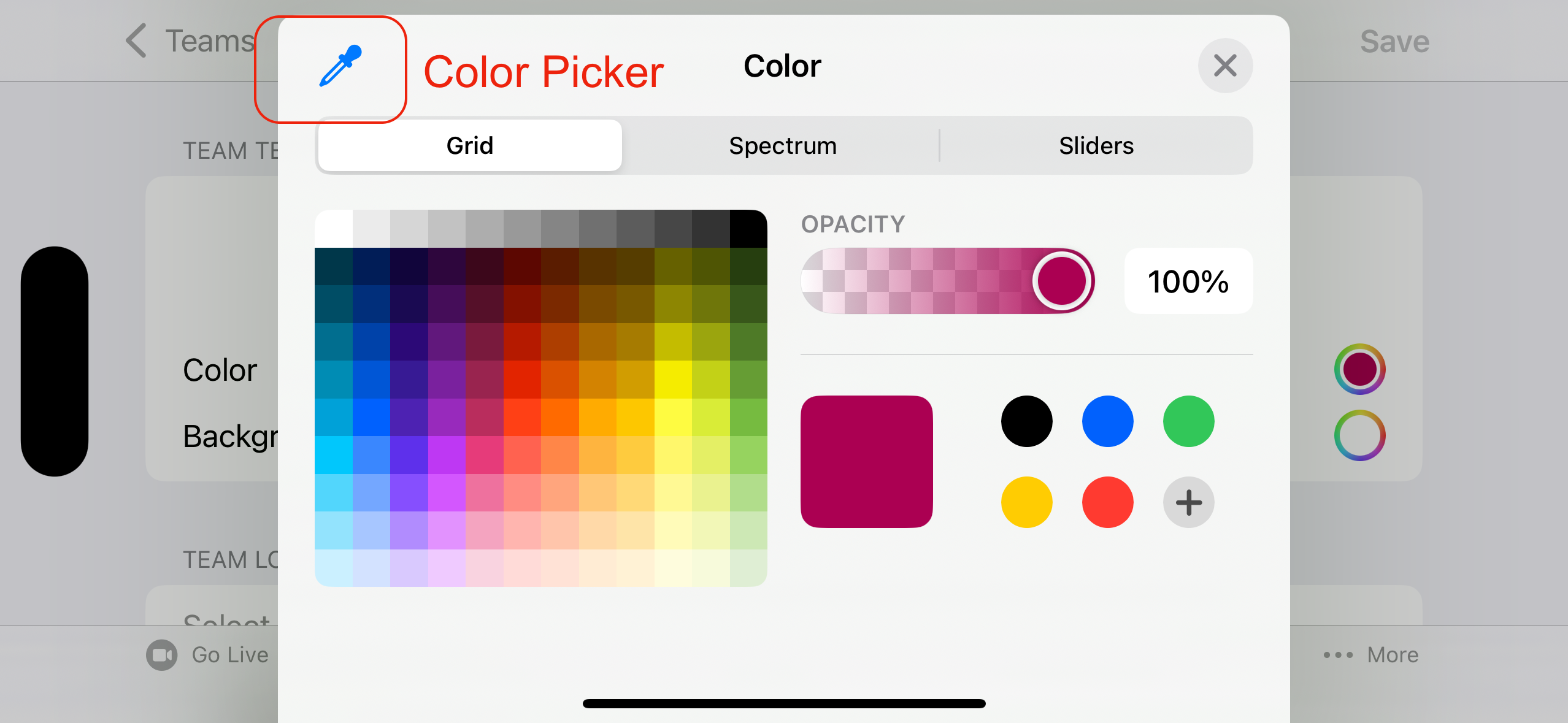Tap the yellow saved color circle
Viewport: 1568px width, 723px height.
1026,502
